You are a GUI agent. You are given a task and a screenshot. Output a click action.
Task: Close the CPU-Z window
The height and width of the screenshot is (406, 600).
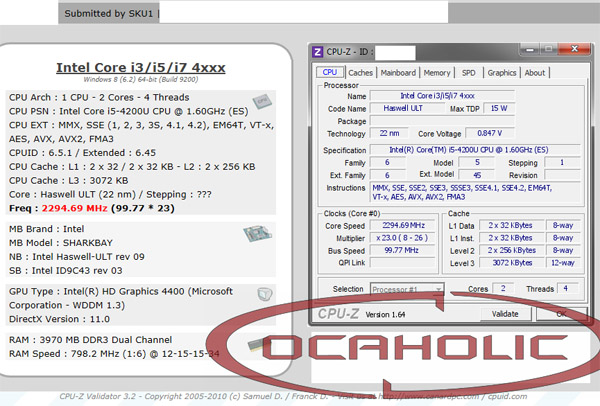(574, 49)
